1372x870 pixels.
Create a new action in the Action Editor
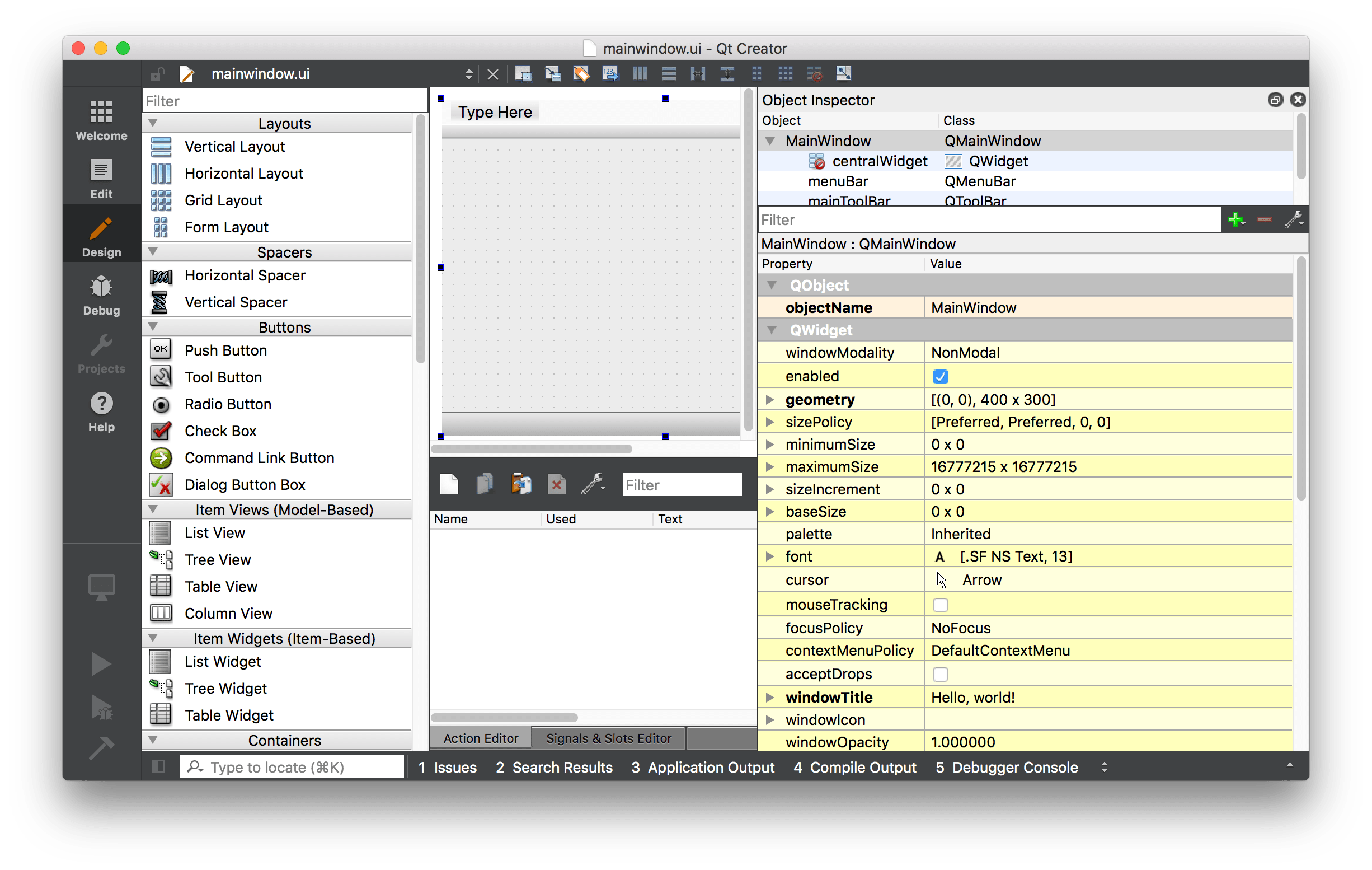point(449,484)
